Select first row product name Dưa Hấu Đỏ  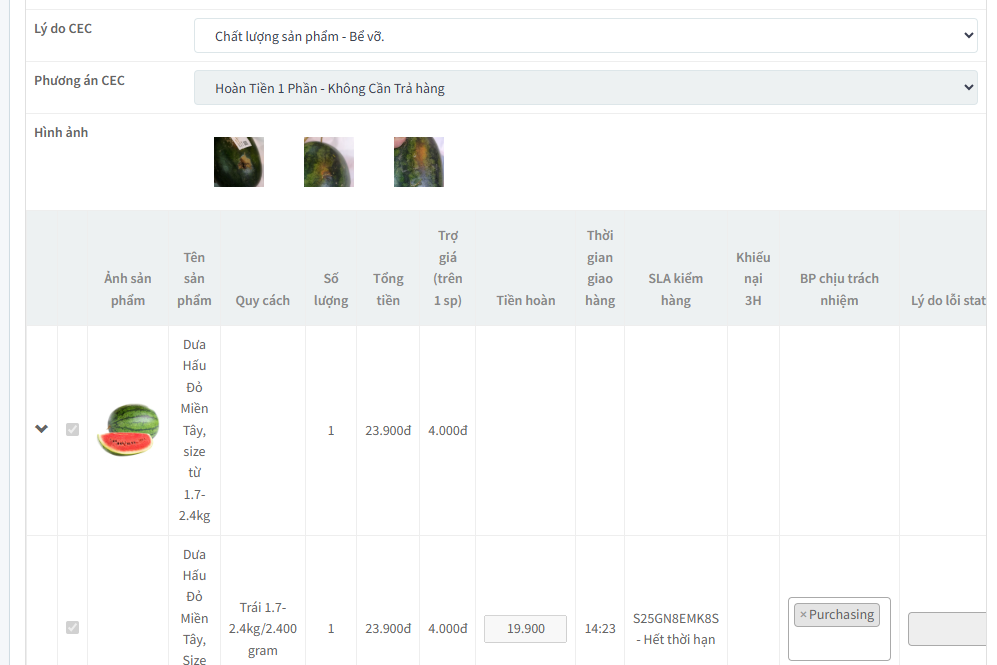(194, 430)
